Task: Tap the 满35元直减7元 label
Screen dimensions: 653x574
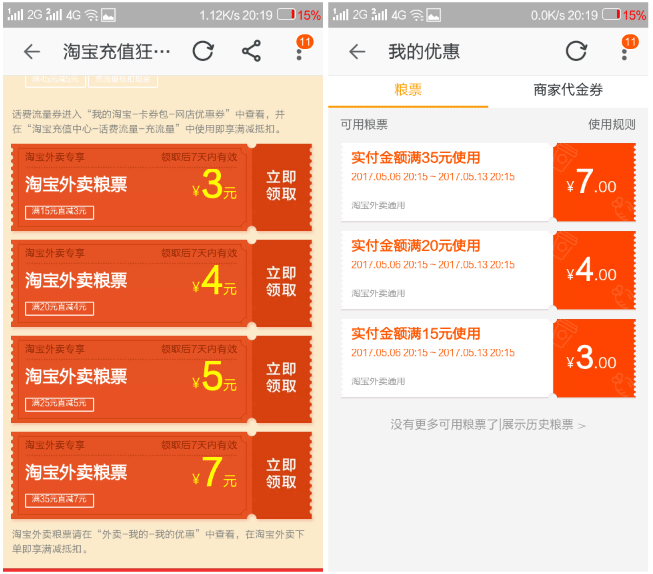Action: (59, 500)
